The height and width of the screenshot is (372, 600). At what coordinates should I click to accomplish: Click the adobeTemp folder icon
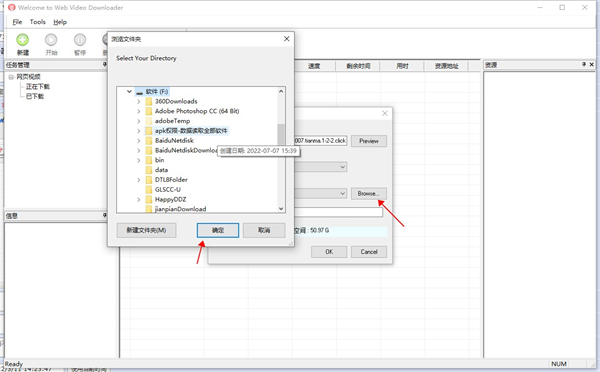149,121
